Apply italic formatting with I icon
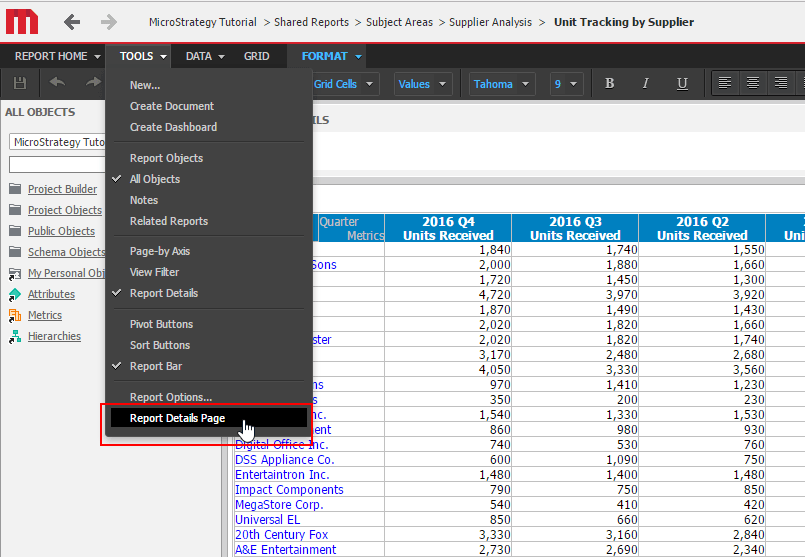The height and width of the screenshot is (557, 805). (x=646, y=84)
